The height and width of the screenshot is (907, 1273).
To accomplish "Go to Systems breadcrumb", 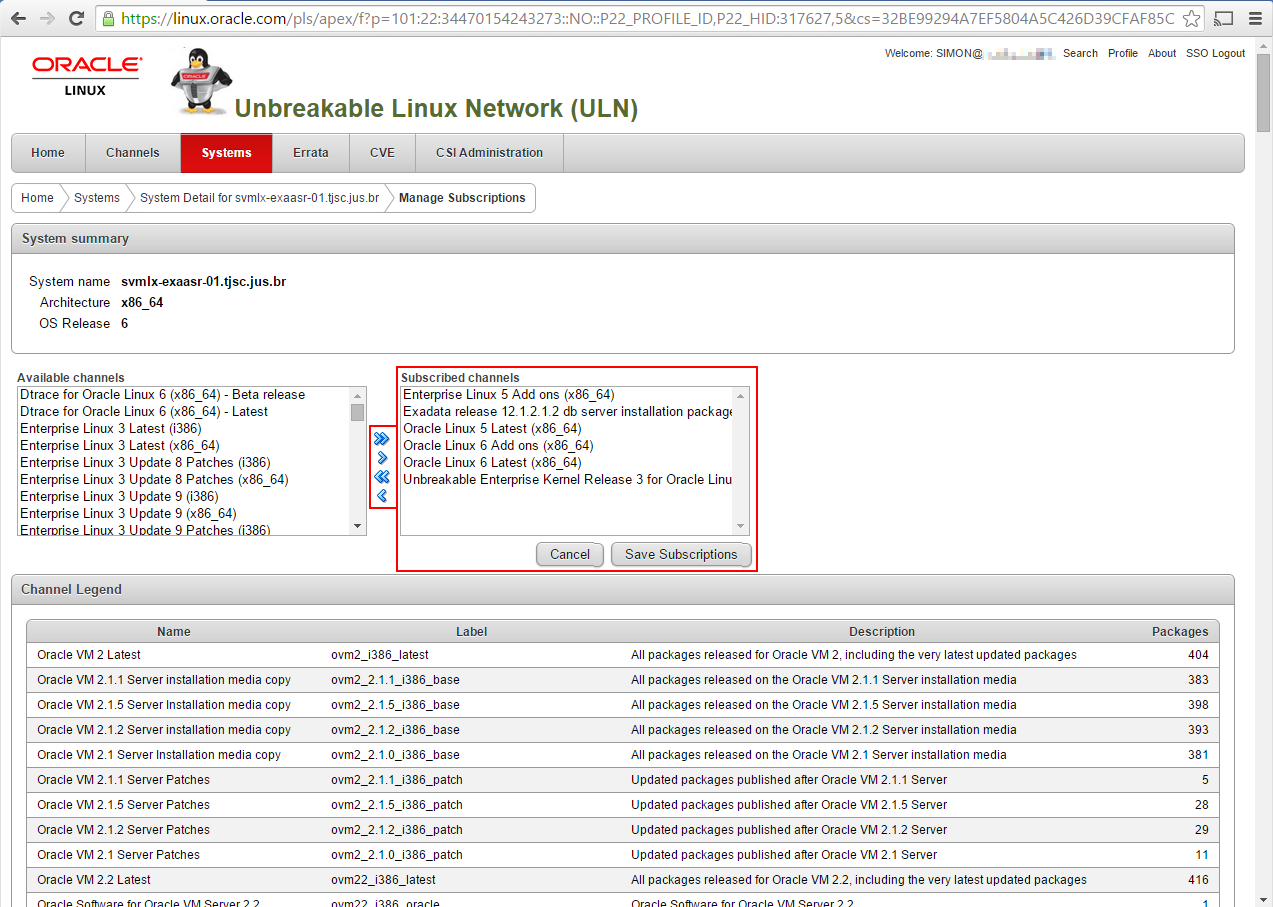I will [97, 198].
